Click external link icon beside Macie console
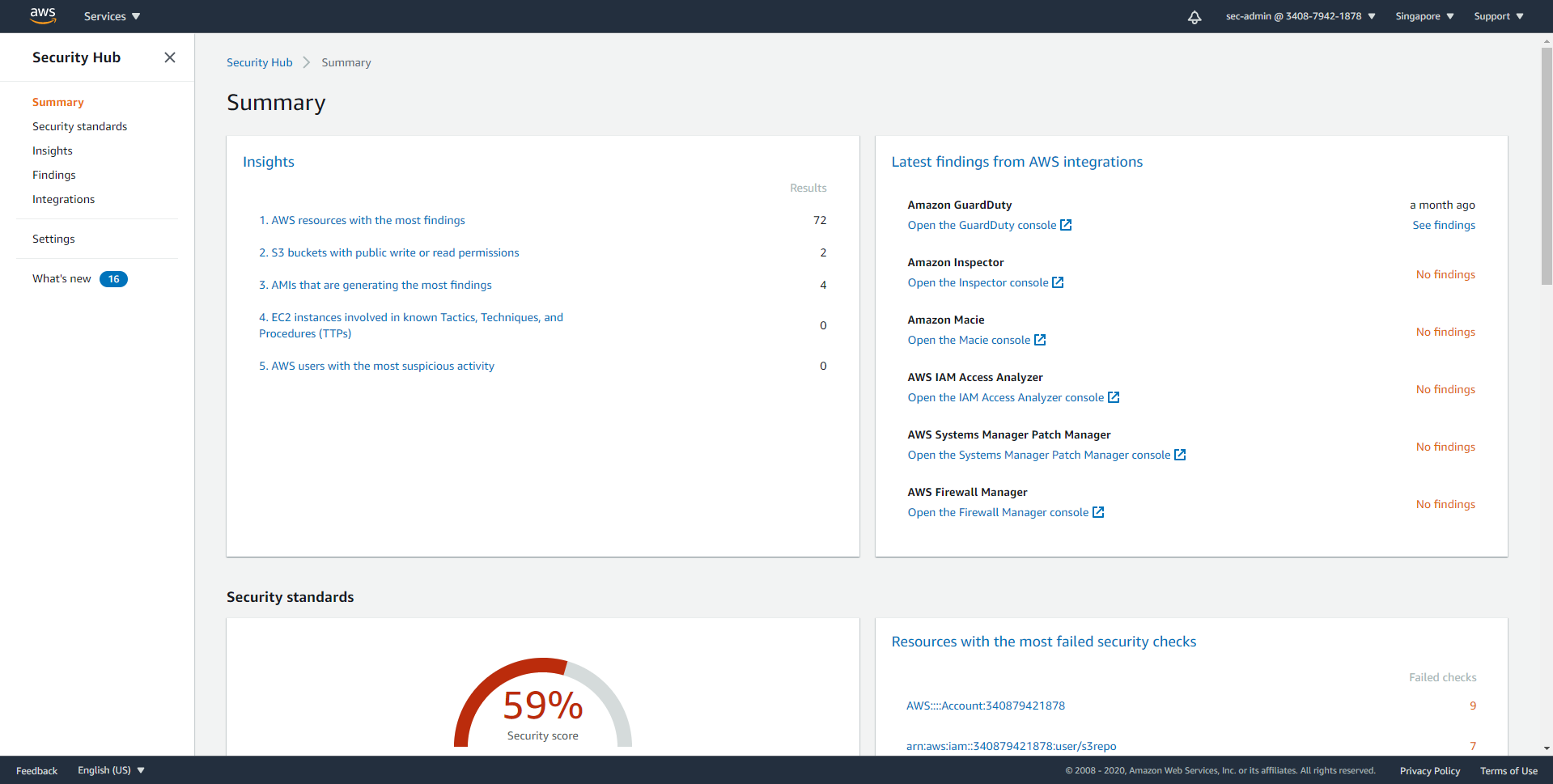Screen dimensions: 1553x784 [1040, 340]
